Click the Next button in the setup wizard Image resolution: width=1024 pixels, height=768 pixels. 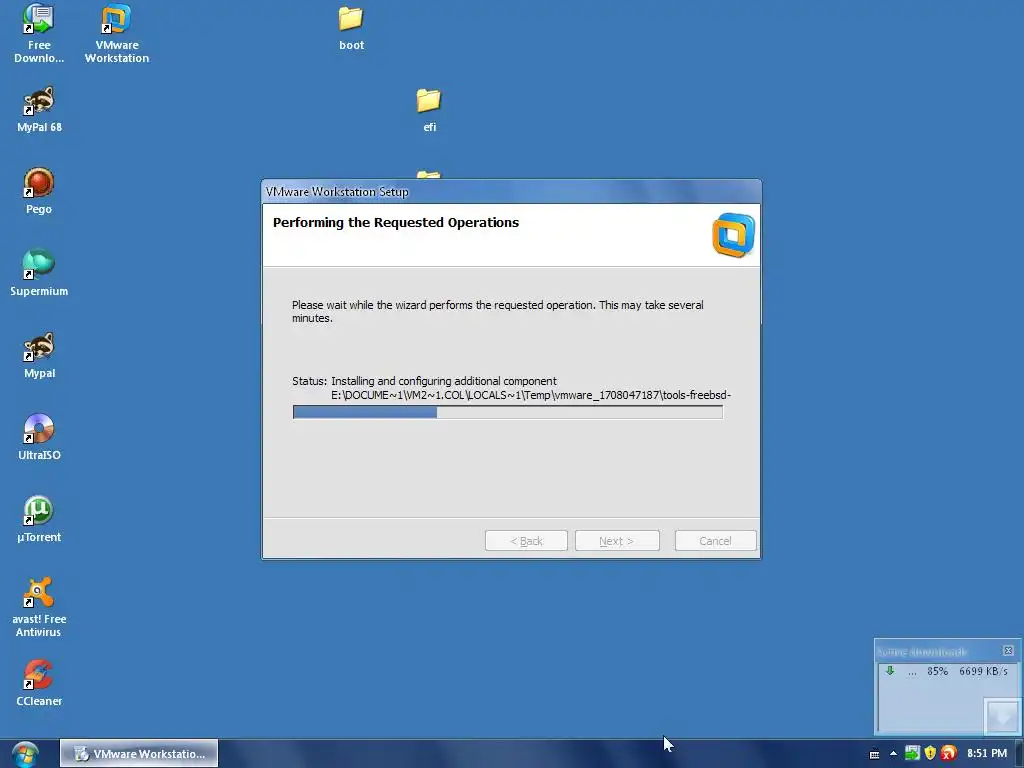616,541
